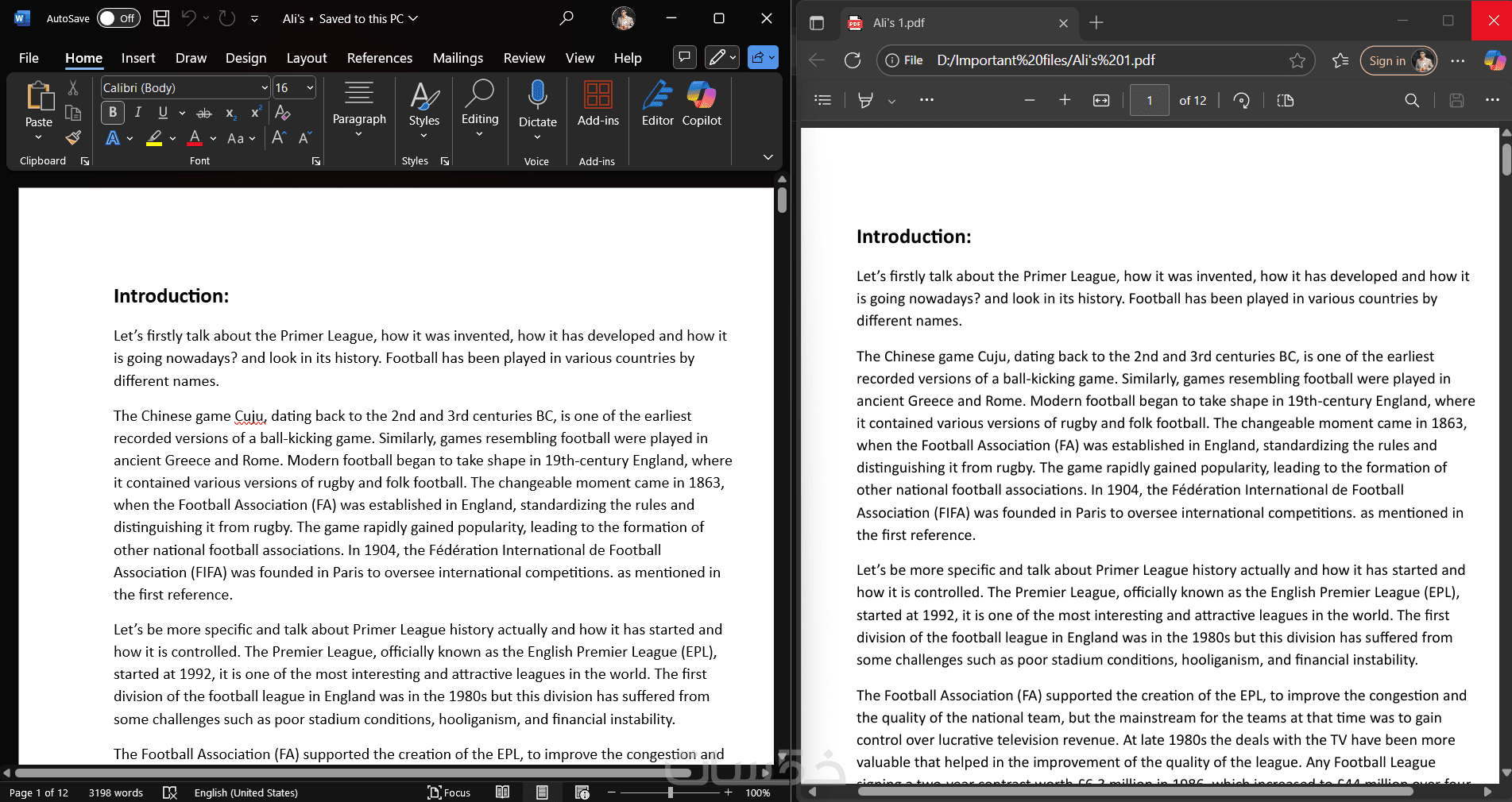The width and height of the screenshot is (1512, 802).
Task: Switch to Read Mode view in status bar
Action: (502, 792)
